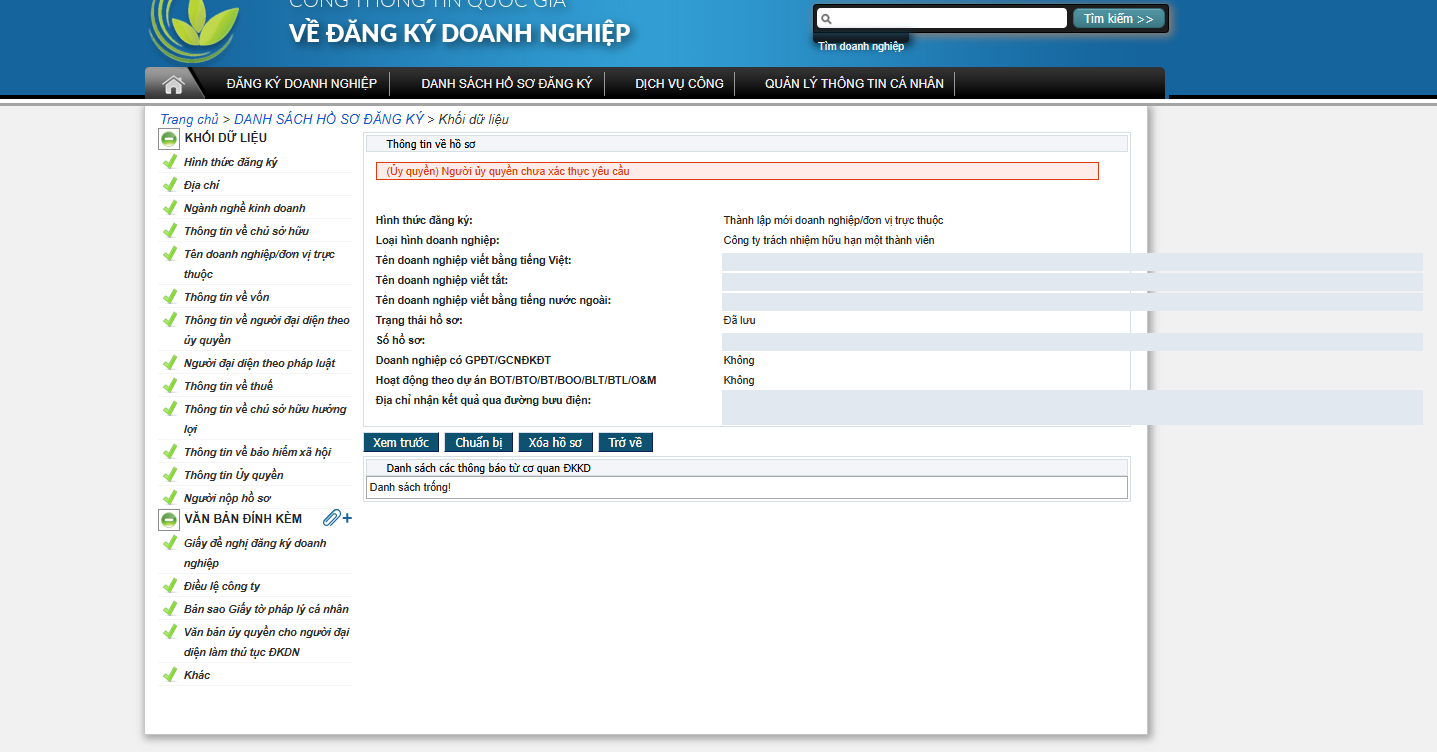The height and width of the screenshot is (752, 1437).
Task: Click the green check beside Khác
Action: (169, 674)
